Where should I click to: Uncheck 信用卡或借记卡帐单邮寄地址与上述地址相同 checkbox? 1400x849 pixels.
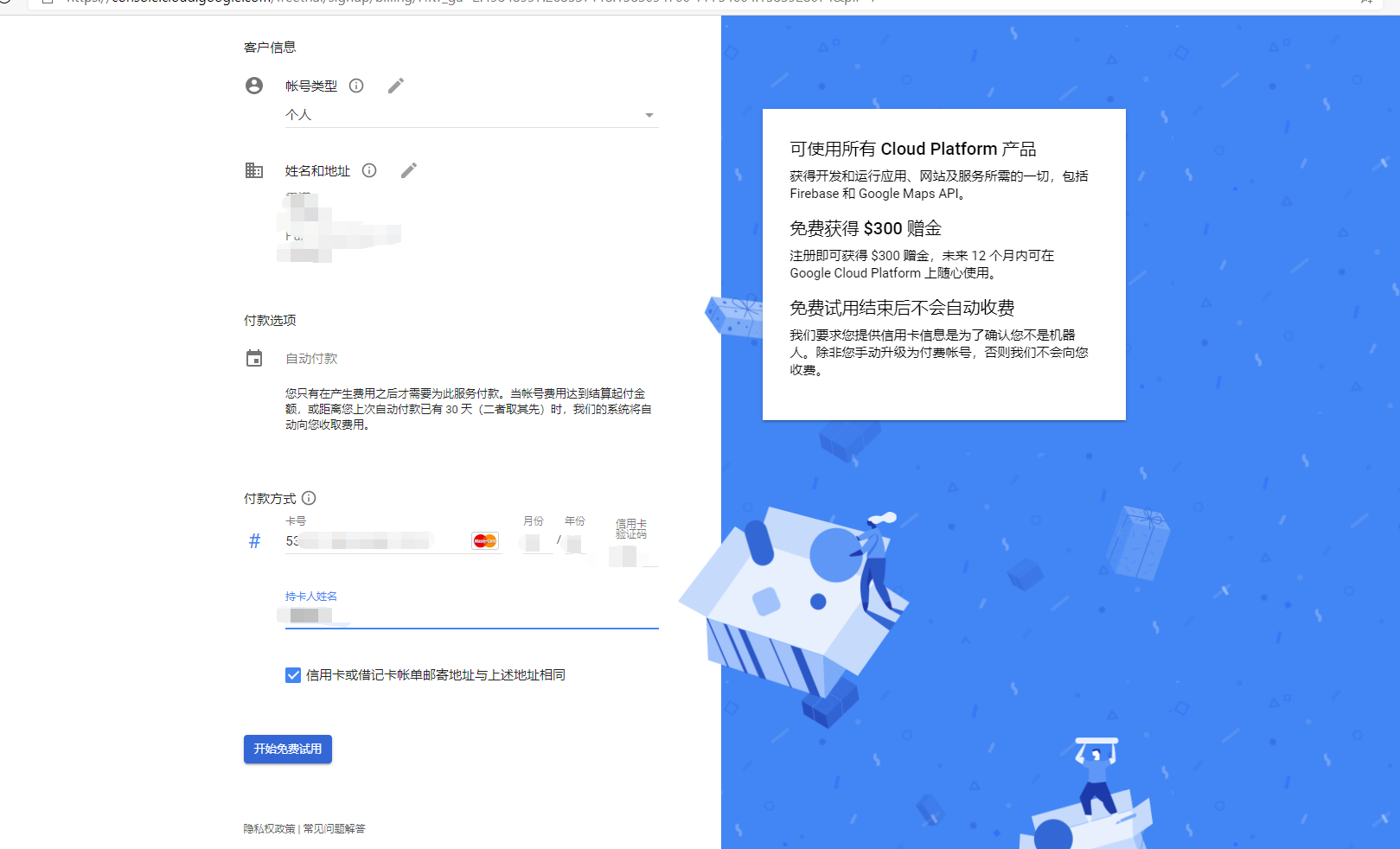click(293, 675)
